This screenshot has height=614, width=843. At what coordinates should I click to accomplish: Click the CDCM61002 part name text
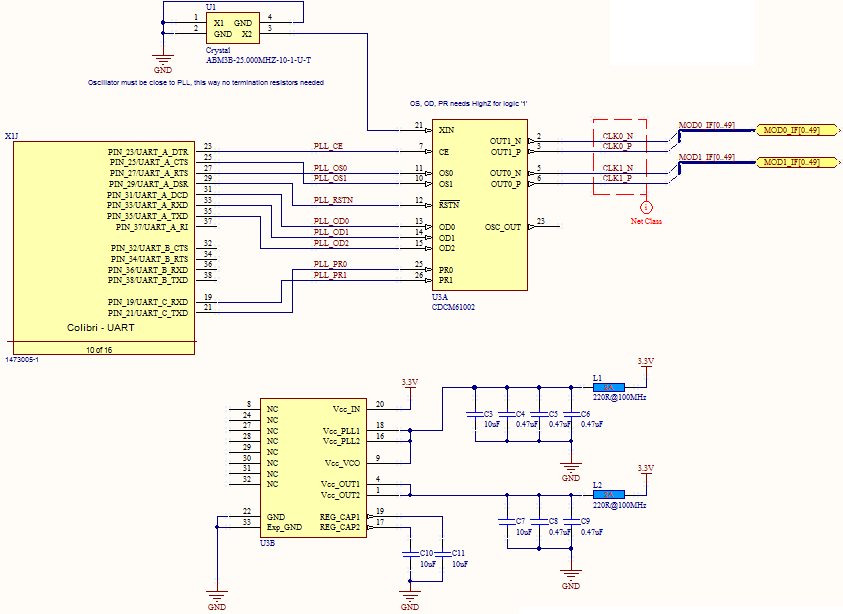(453, 308)
